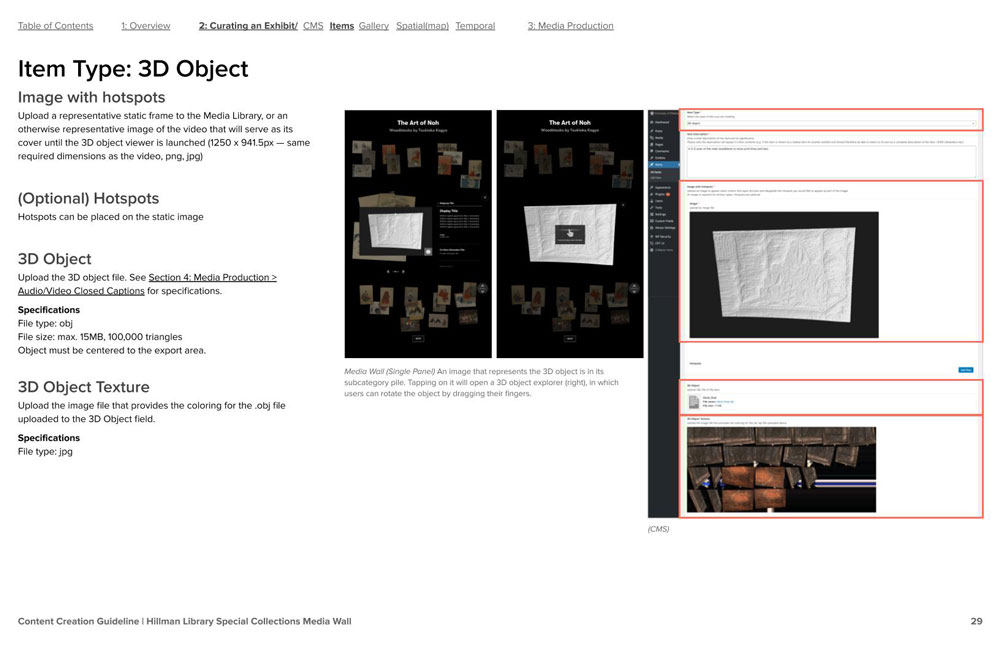
Task: Go to 3: Media Production link
Action: (x=571, y=26)
